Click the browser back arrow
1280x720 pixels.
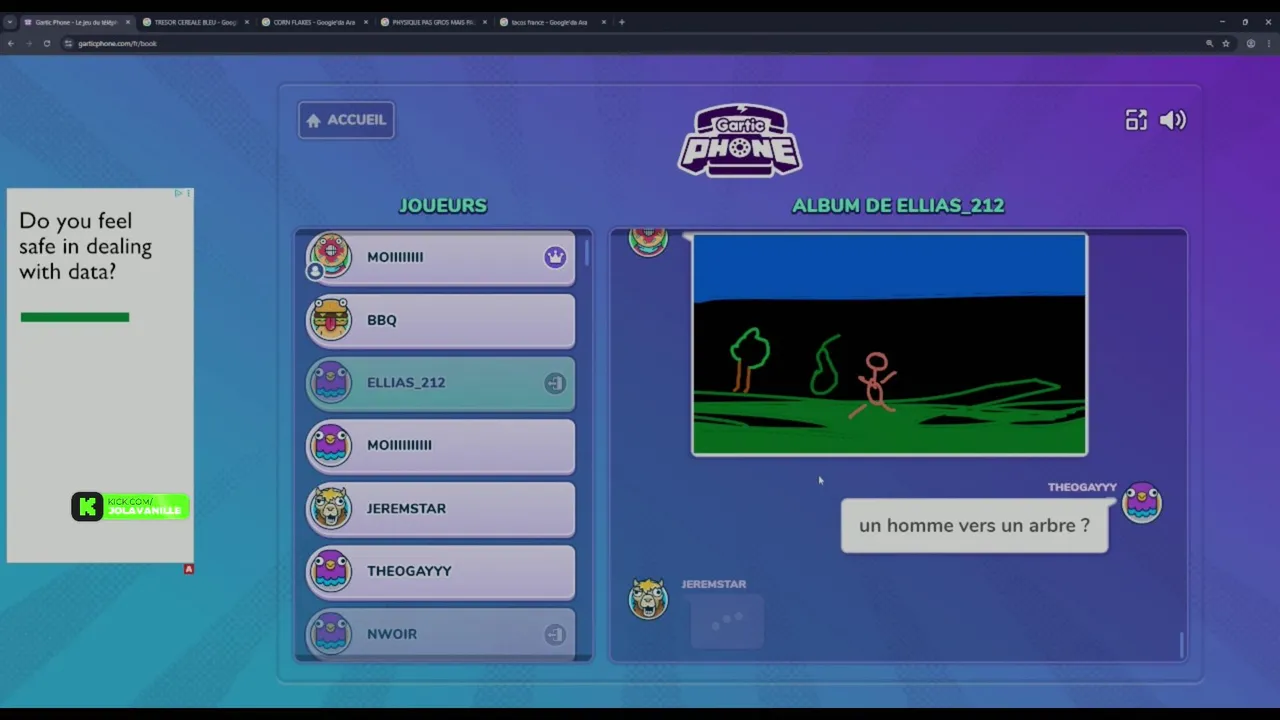(11, 43)
